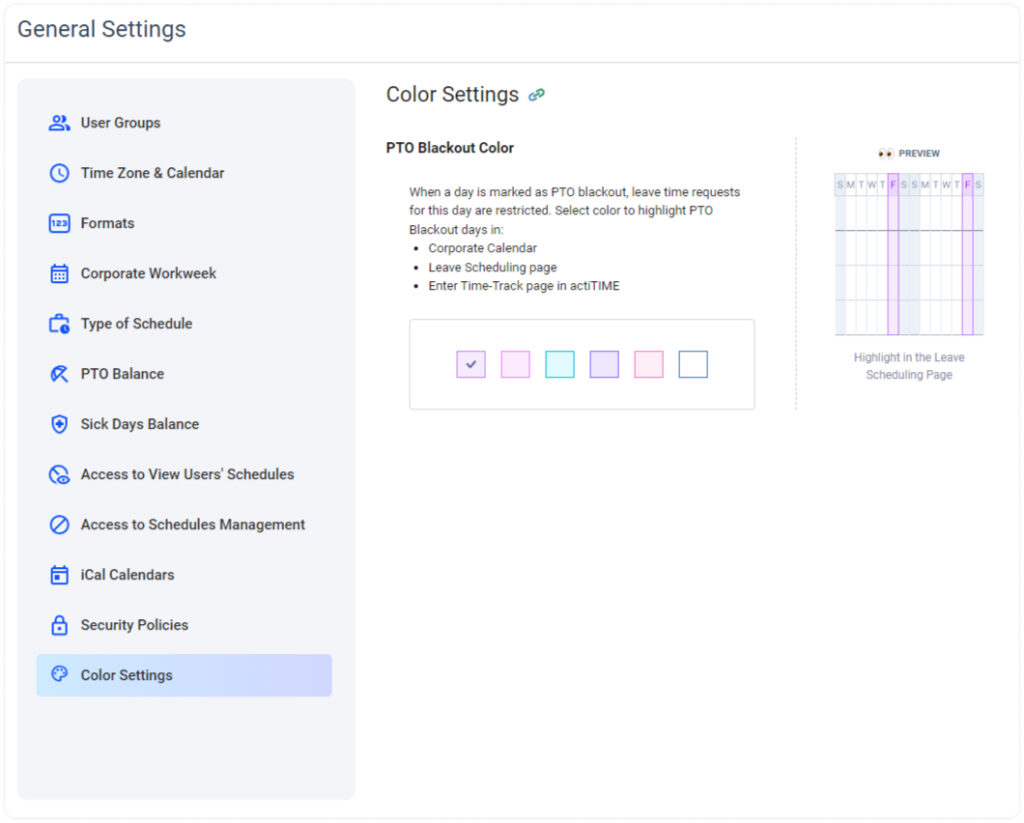Pick the lavender violet color swatch
Screen dimensions: 1024x823
(604, 364)
